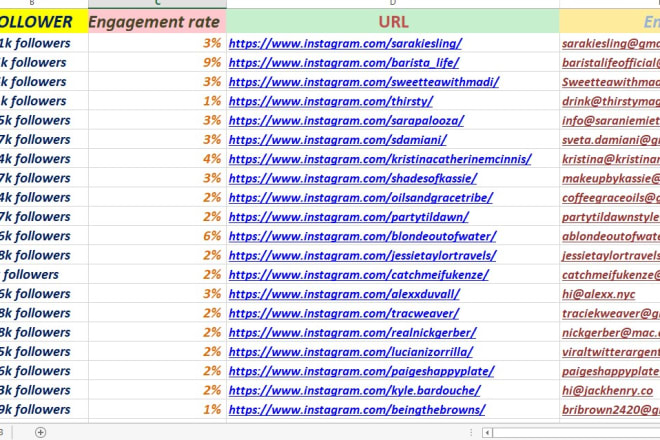Click the catchmeifukenze email cell
Viewport: 660px width, 440px height.
click(x=611, y=275)
